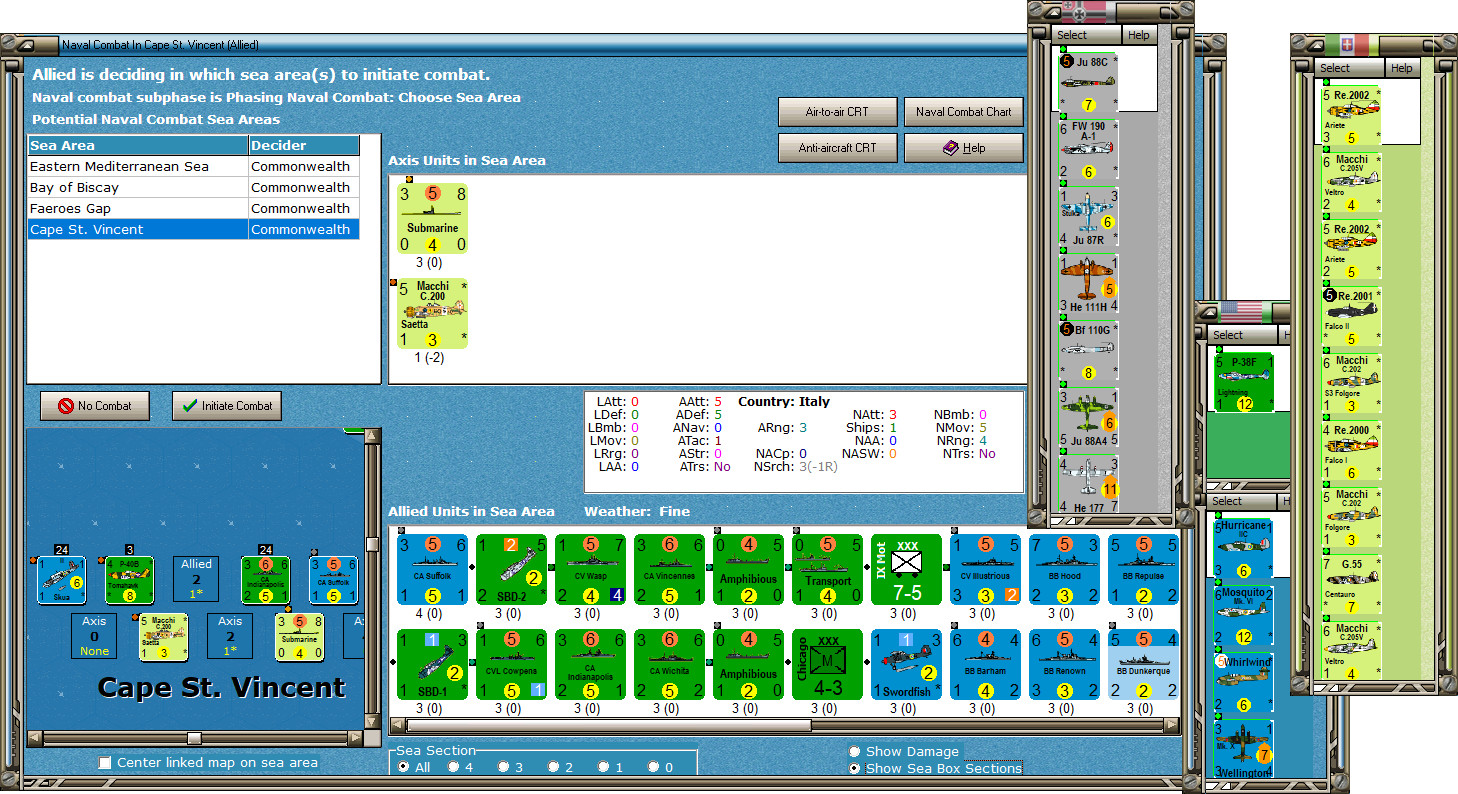1458x794 pixels.
Task: Open the Anti-aircraft CRT chart
Action: pyautogui.click(x=837, y=148)
